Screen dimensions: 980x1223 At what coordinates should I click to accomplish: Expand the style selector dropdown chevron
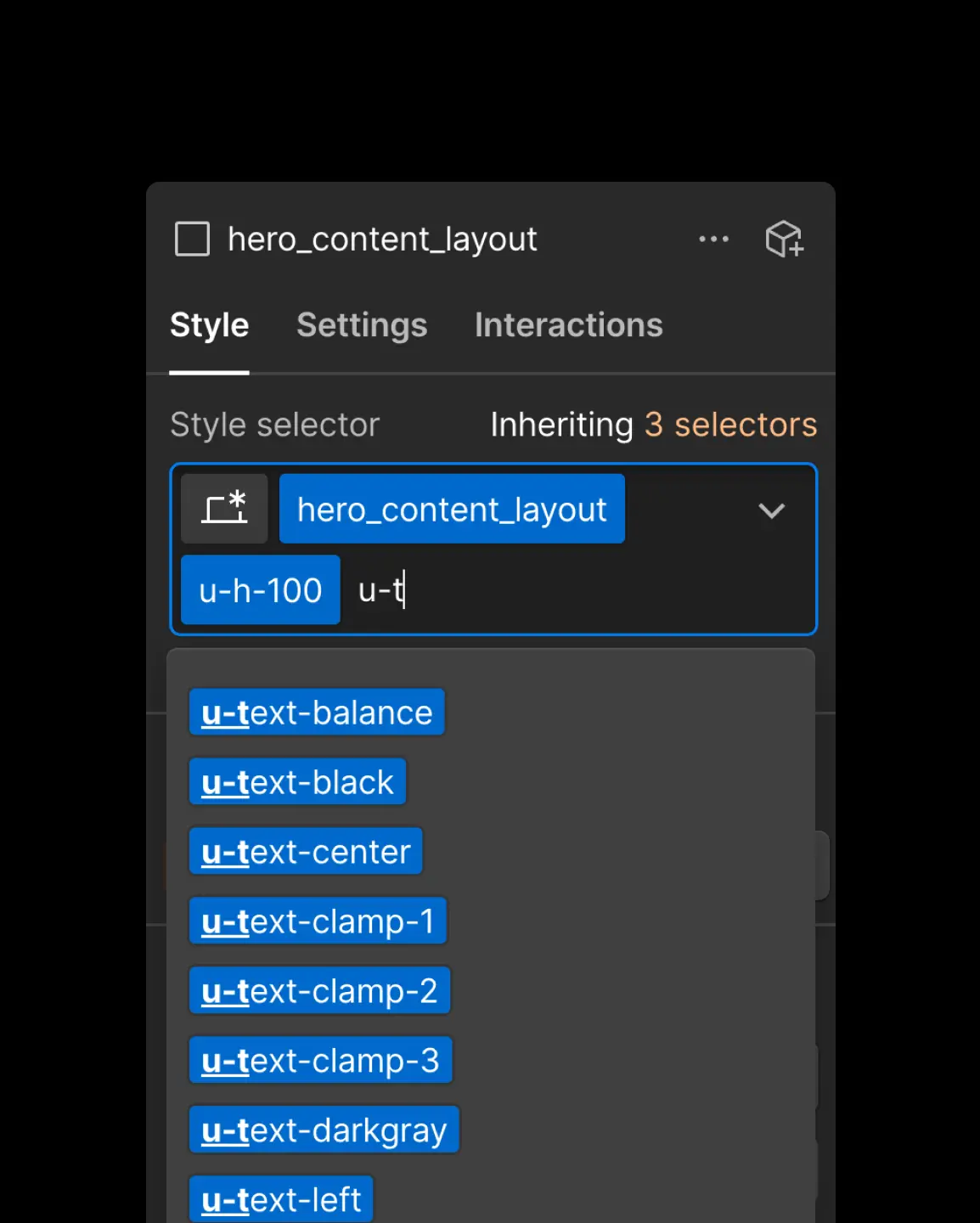[771, 510]
